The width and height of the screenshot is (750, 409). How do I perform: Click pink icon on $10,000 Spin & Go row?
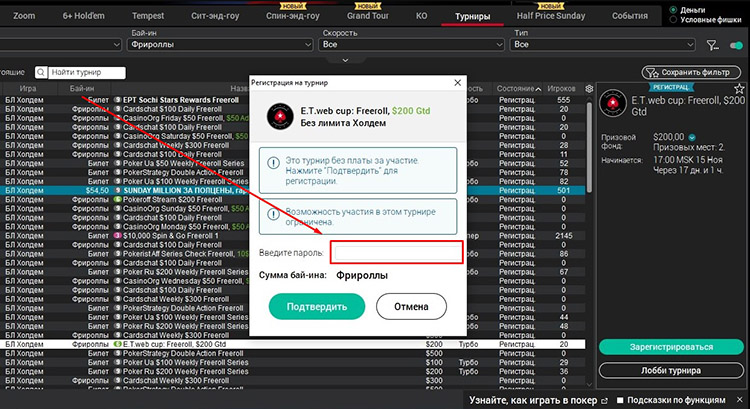(x=118, y=236)
